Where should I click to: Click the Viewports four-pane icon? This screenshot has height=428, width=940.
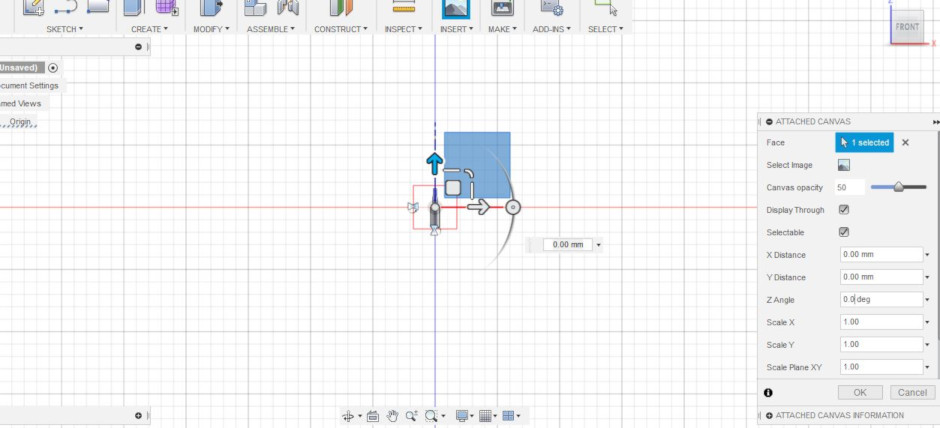tap(508, 415)
